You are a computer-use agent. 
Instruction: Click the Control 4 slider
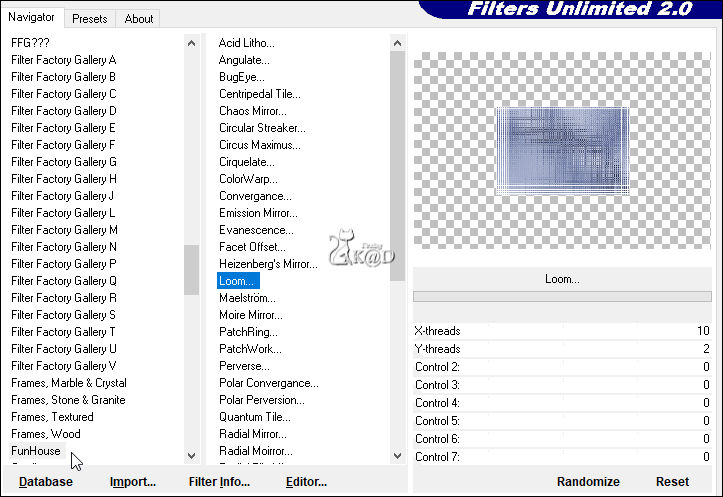(x=562, y=403)
